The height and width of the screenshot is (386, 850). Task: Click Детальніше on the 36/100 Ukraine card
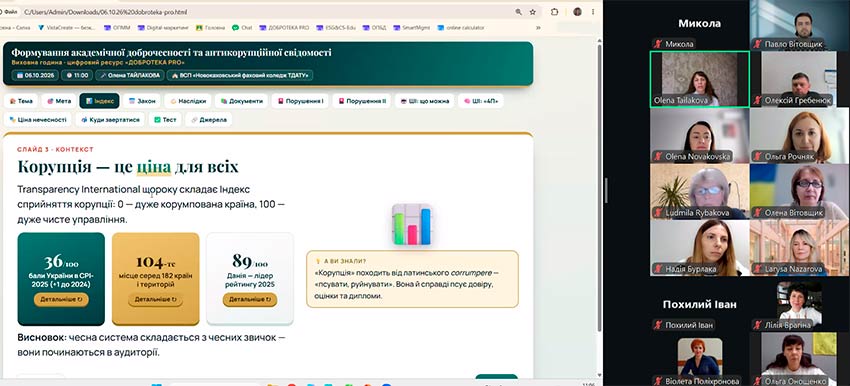click(x=61, y=299)
